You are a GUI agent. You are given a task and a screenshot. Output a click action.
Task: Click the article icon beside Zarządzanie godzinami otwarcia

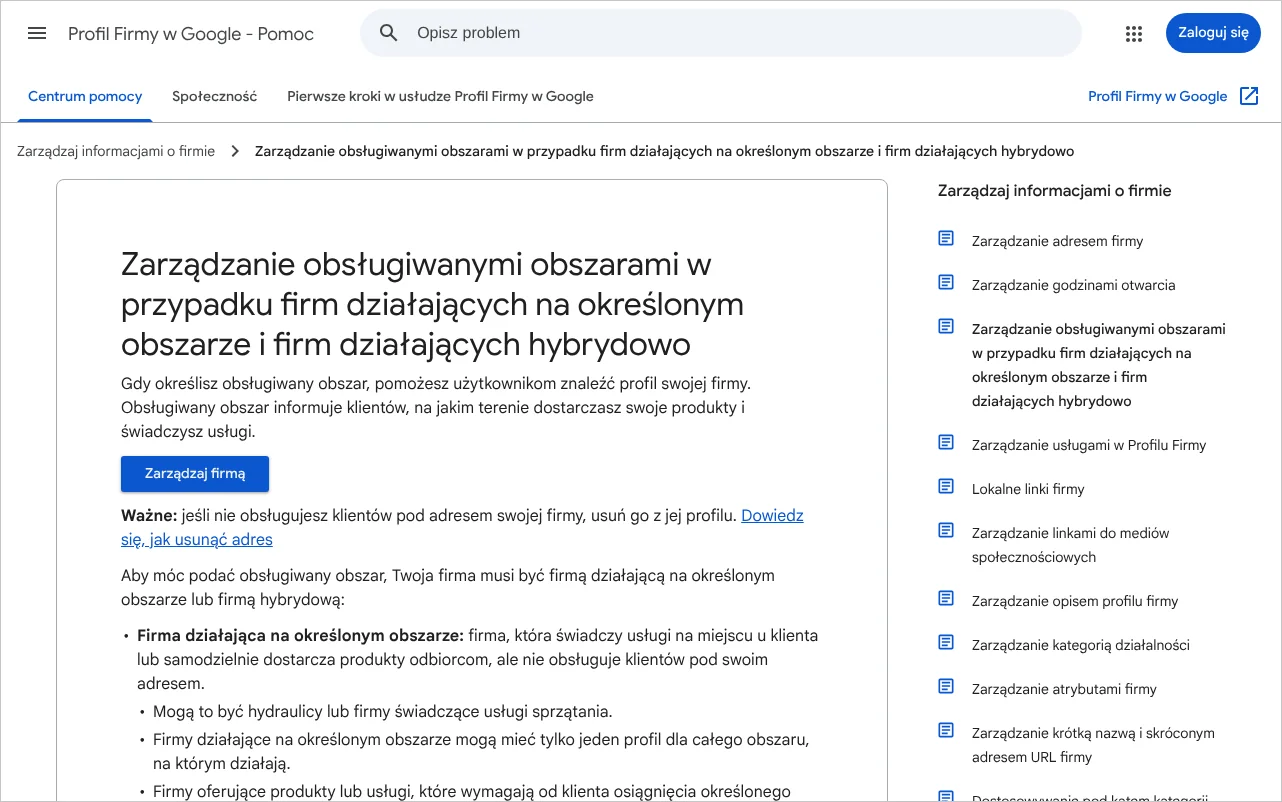(x=946, y=283)
